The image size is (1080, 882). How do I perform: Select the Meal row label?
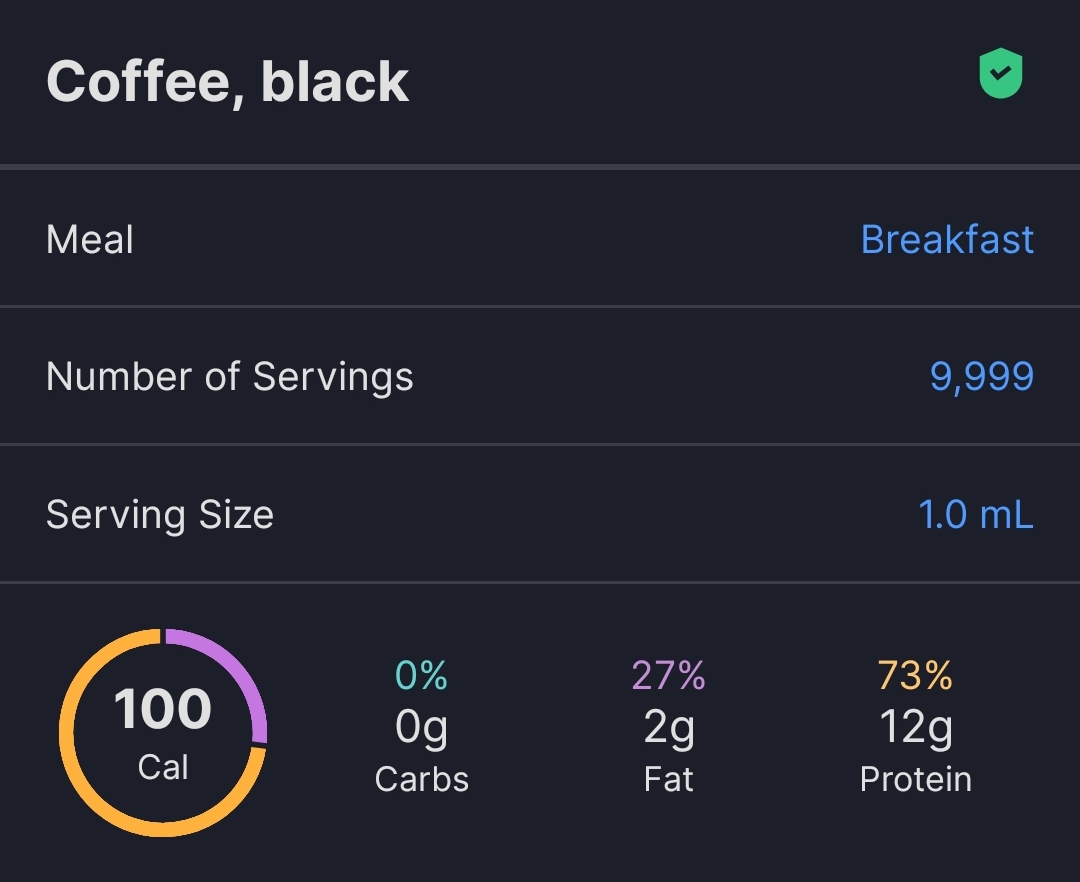(x=90, y=240)
